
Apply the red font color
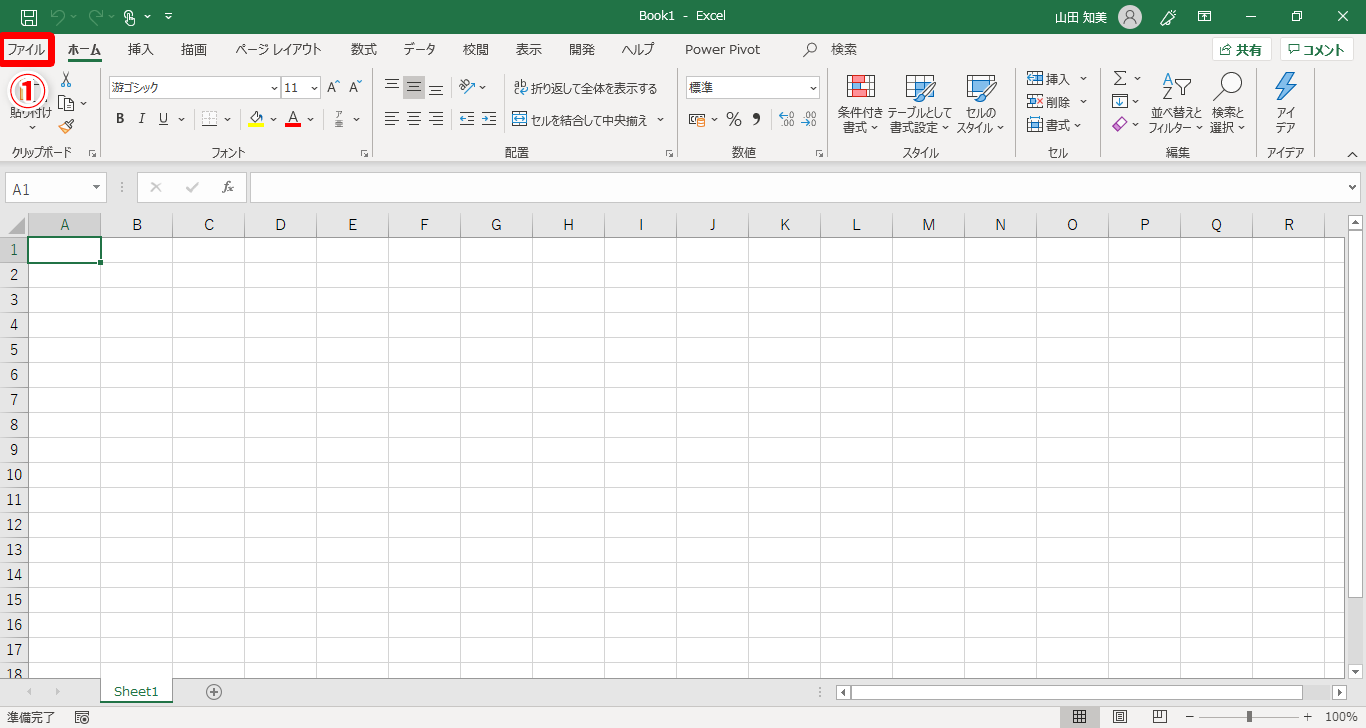click(293, 119)
